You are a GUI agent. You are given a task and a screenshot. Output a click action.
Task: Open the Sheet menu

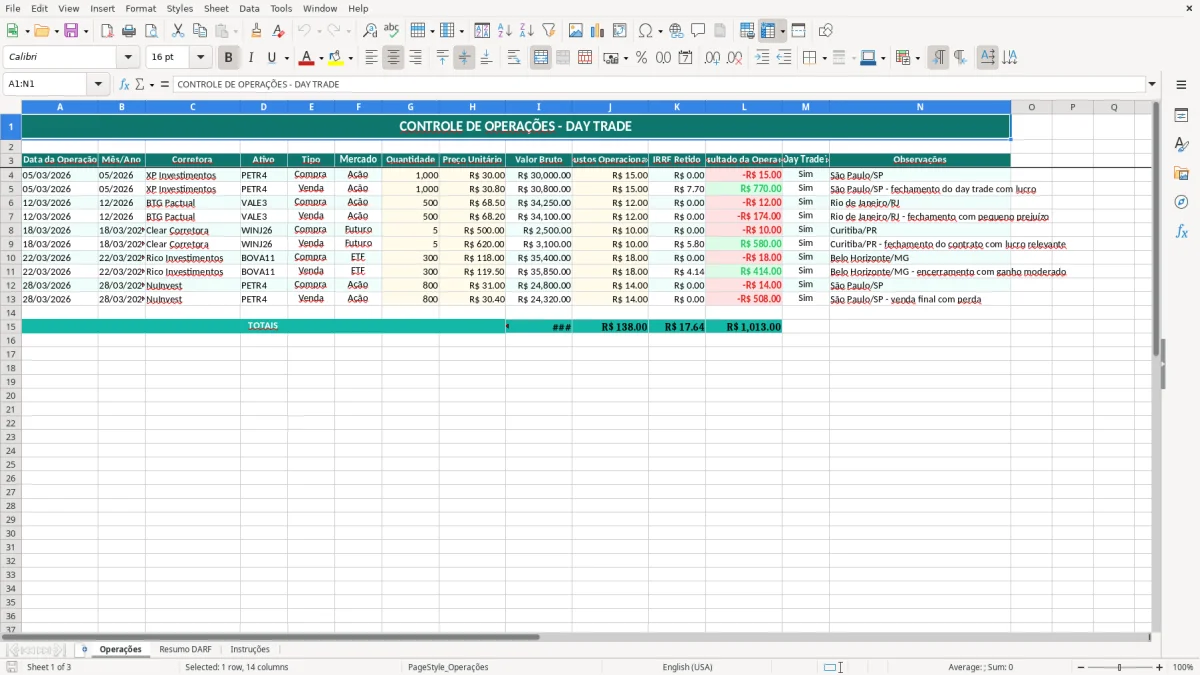pyautogui.click(x=216, y=8)
